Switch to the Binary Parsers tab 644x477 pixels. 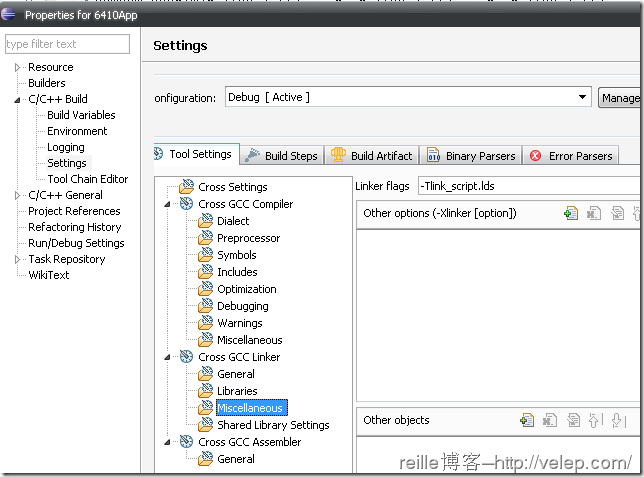pos(471,156)
